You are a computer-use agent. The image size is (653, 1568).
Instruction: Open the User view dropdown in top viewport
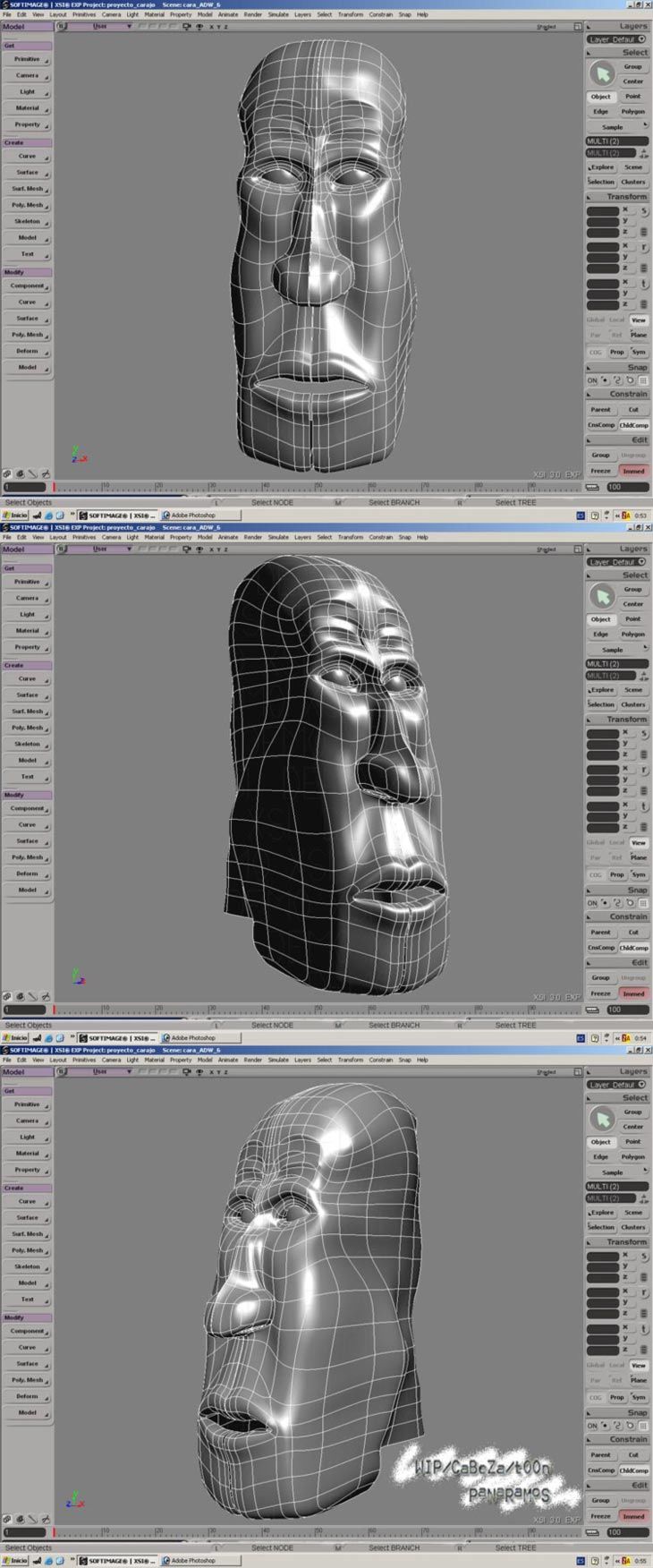tap(101, 27)
